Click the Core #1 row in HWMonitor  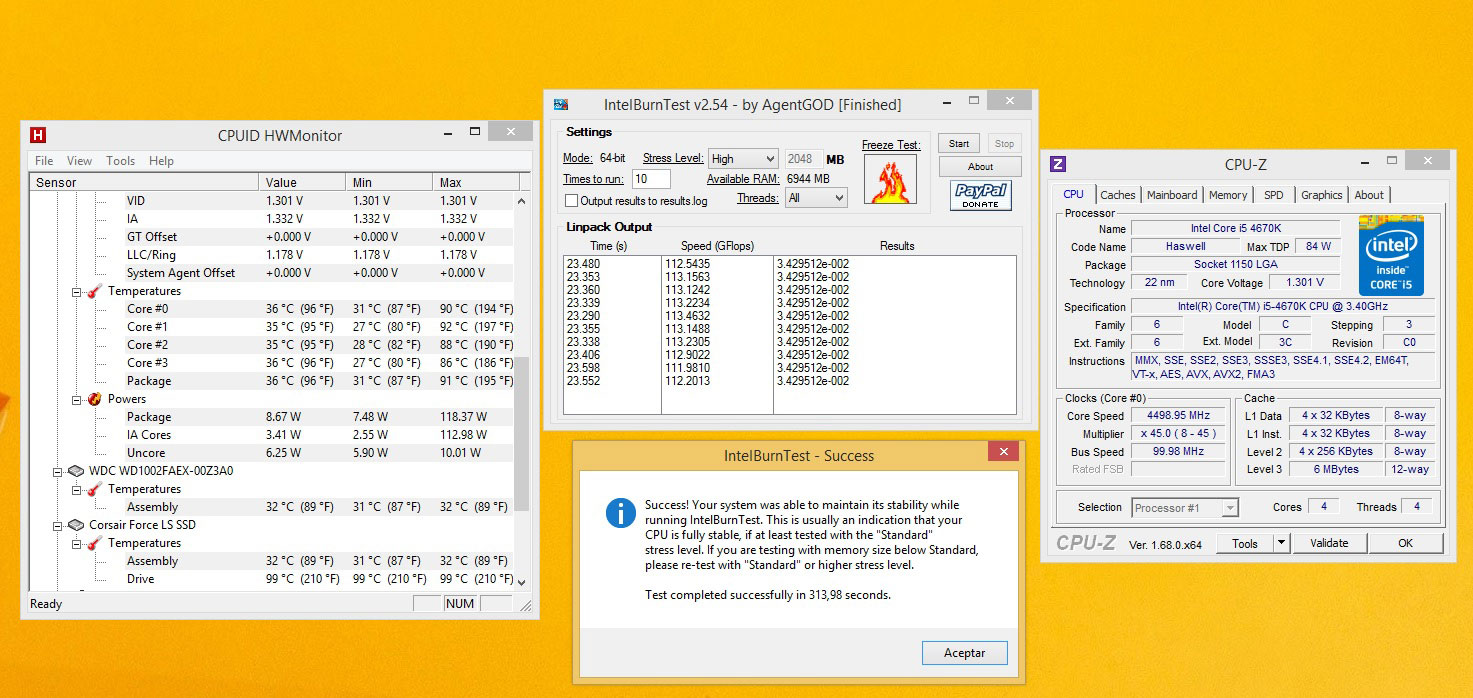tap(272, 327)
